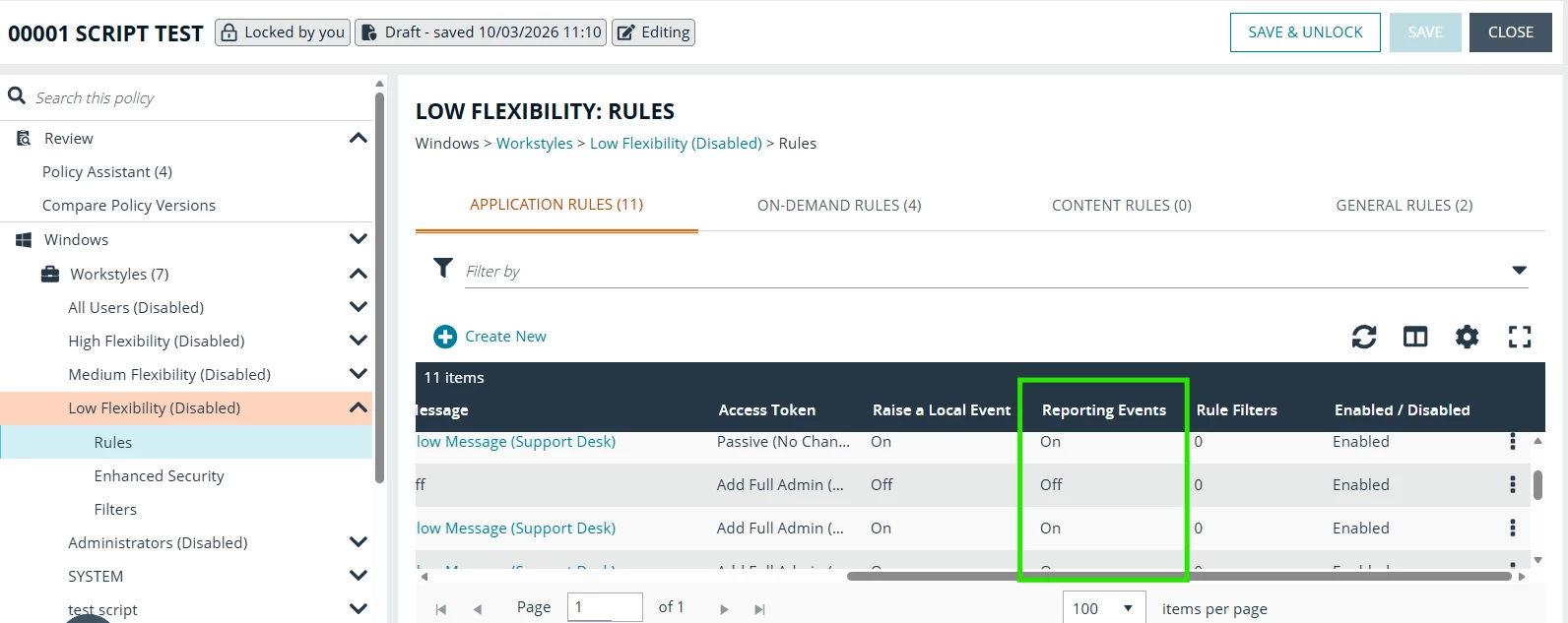Image resolution: width=1568 pixels, height=623 pixels.
Task: Open Compare Policy Versions
Action: [x=129, y=205]
